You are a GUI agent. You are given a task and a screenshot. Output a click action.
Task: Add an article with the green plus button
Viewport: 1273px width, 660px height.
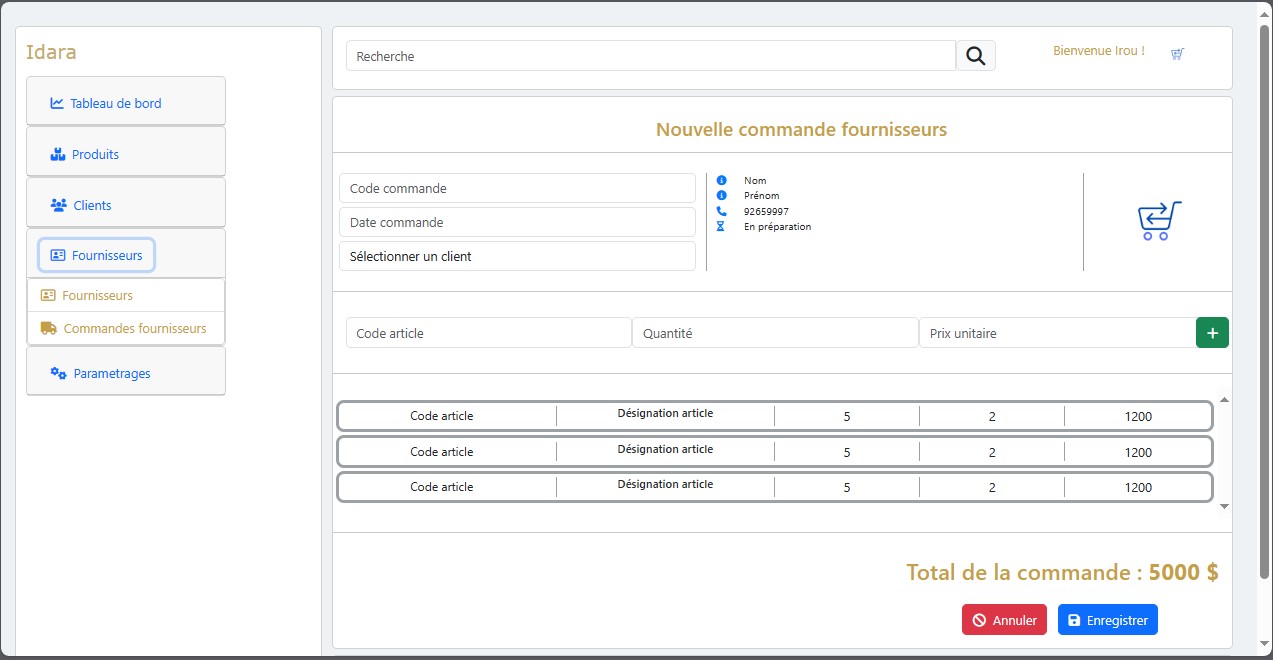click(1212, 332)
